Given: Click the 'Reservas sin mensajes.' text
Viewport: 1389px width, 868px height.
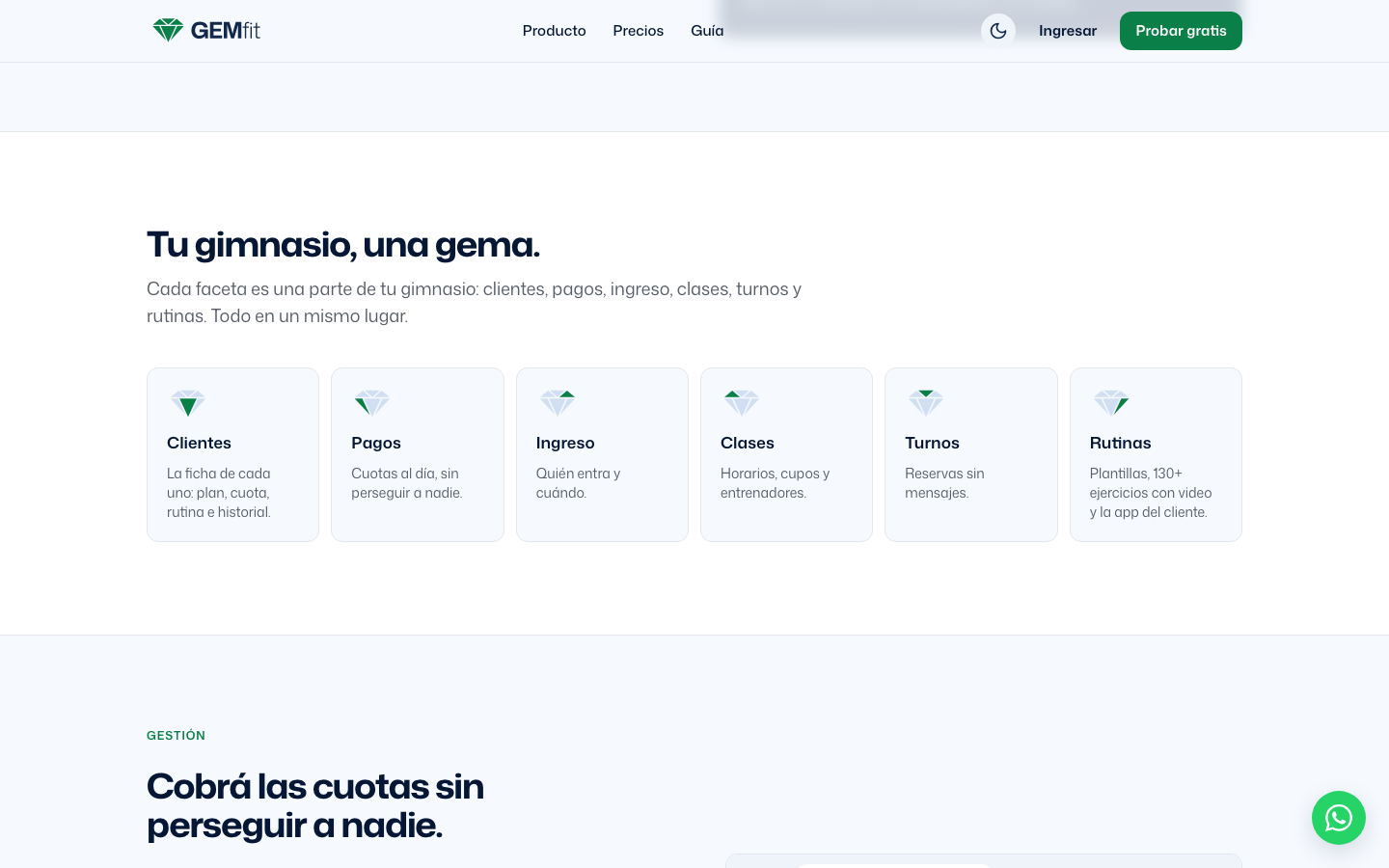Looking at the screenshot, I should click(944, 483).
